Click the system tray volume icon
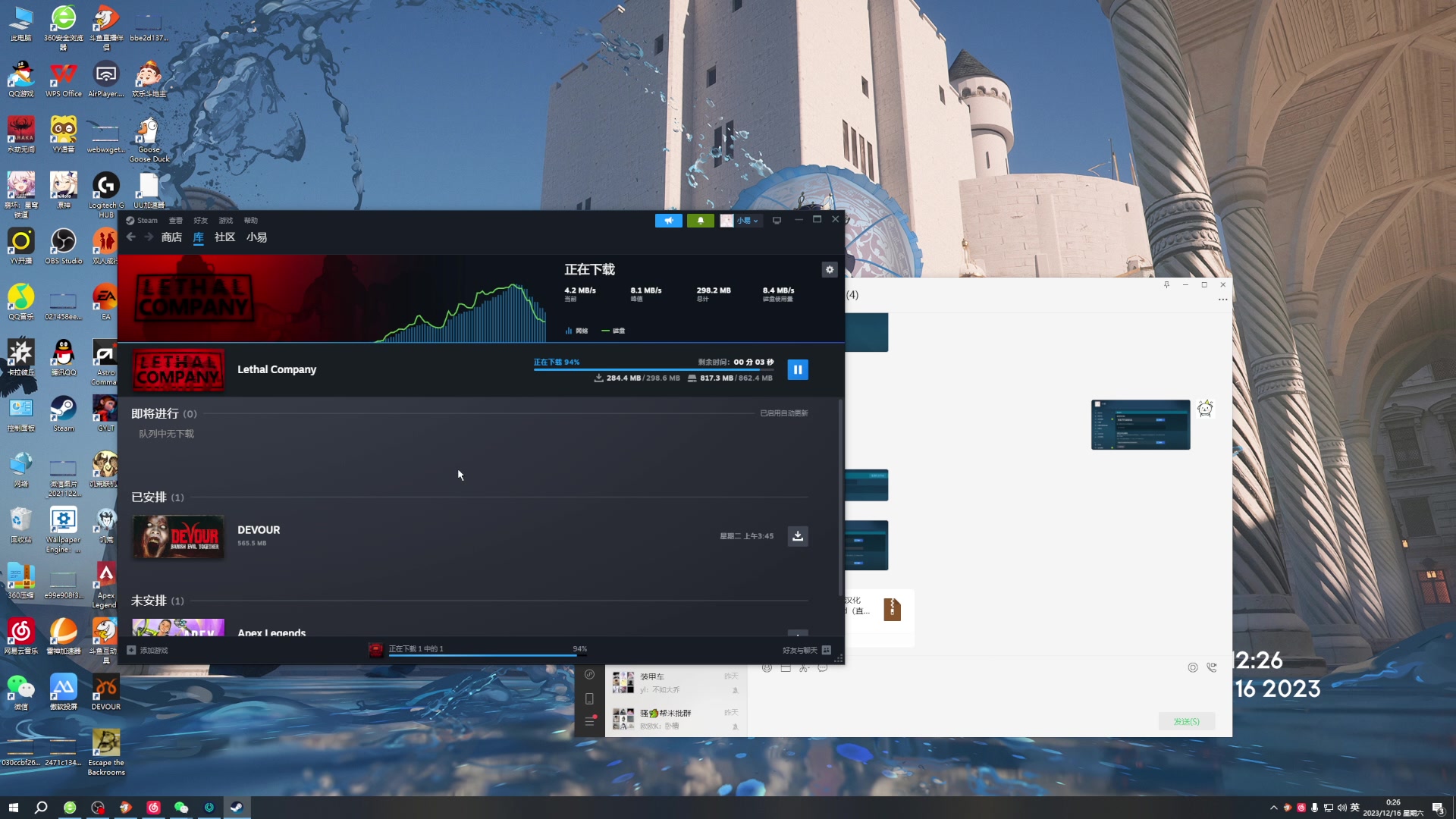 click(1341, 808)
